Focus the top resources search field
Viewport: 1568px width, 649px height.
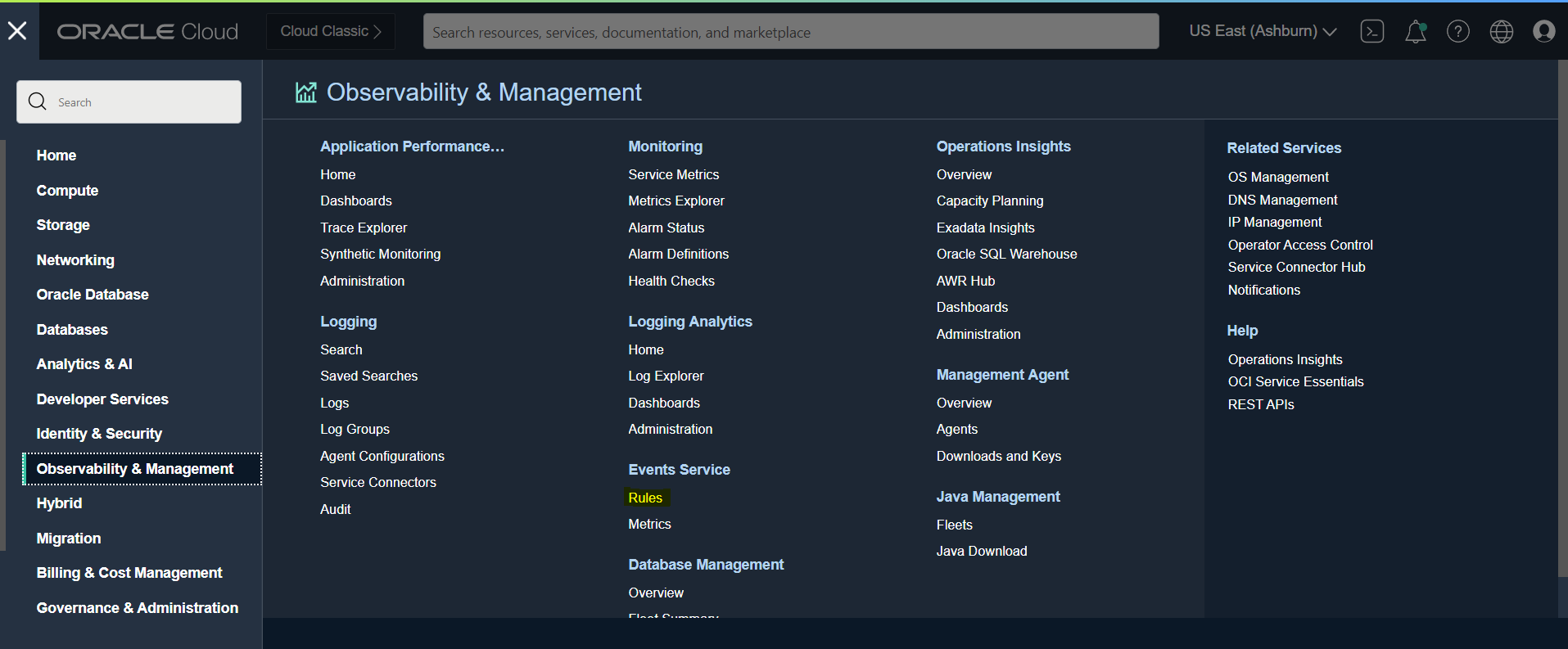[790, 32]
